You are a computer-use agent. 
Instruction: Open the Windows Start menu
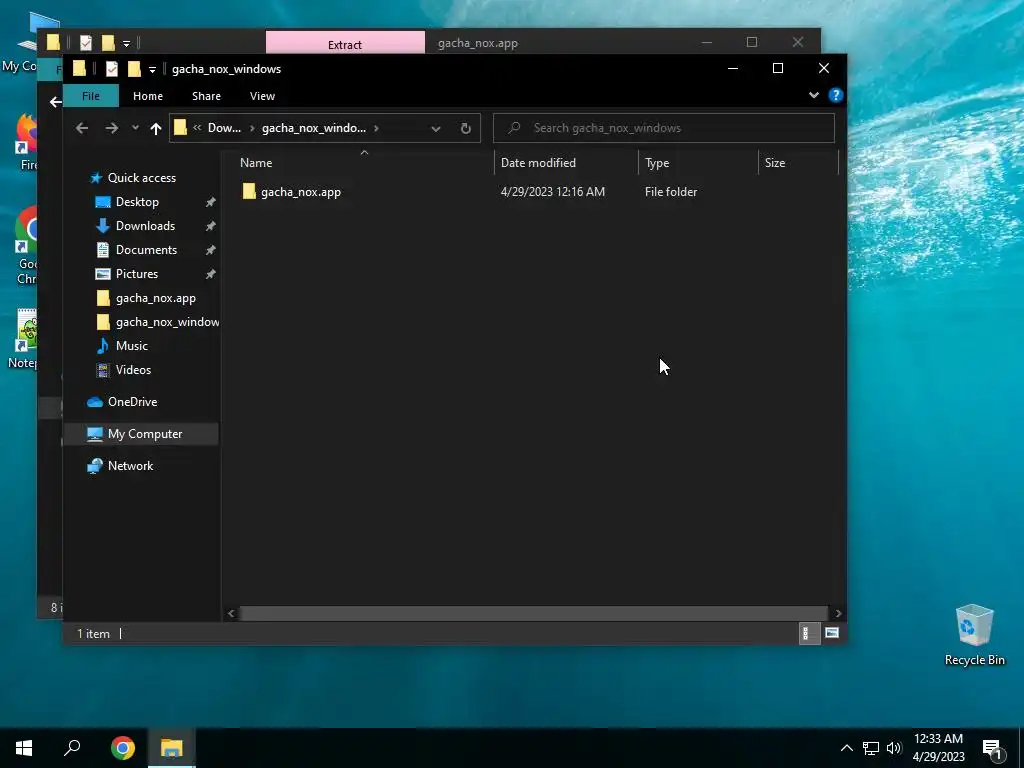point(24,748)
